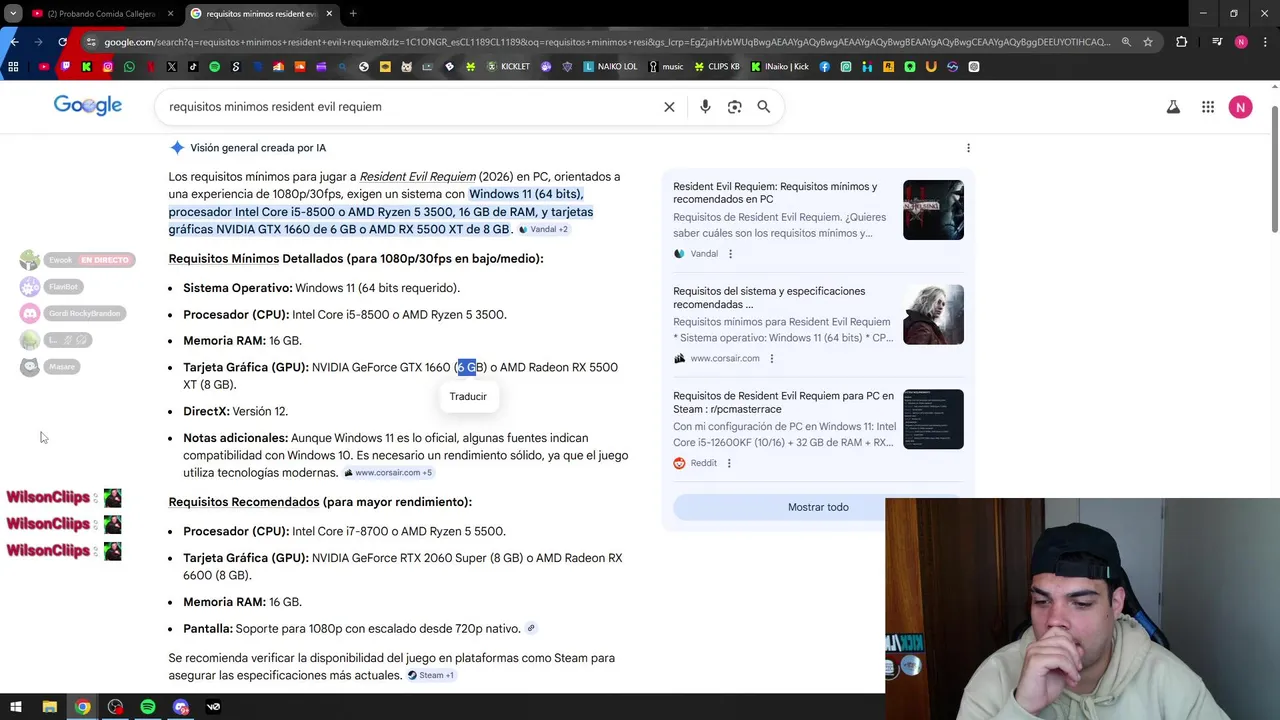Open the INaiko | Kick bookmark
The image size is (1280, 720).
tap(780, 67)
